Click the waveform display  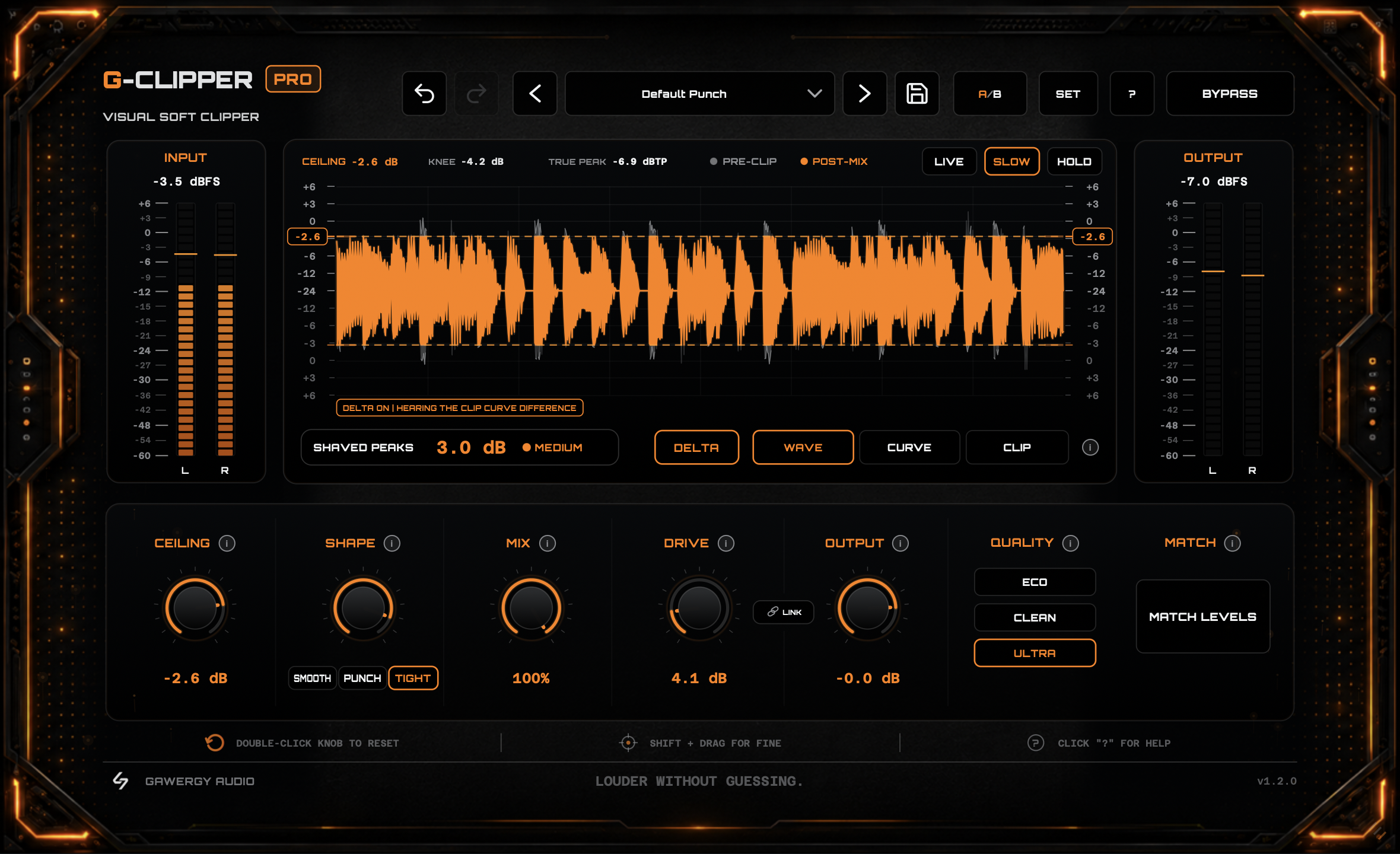700,291
